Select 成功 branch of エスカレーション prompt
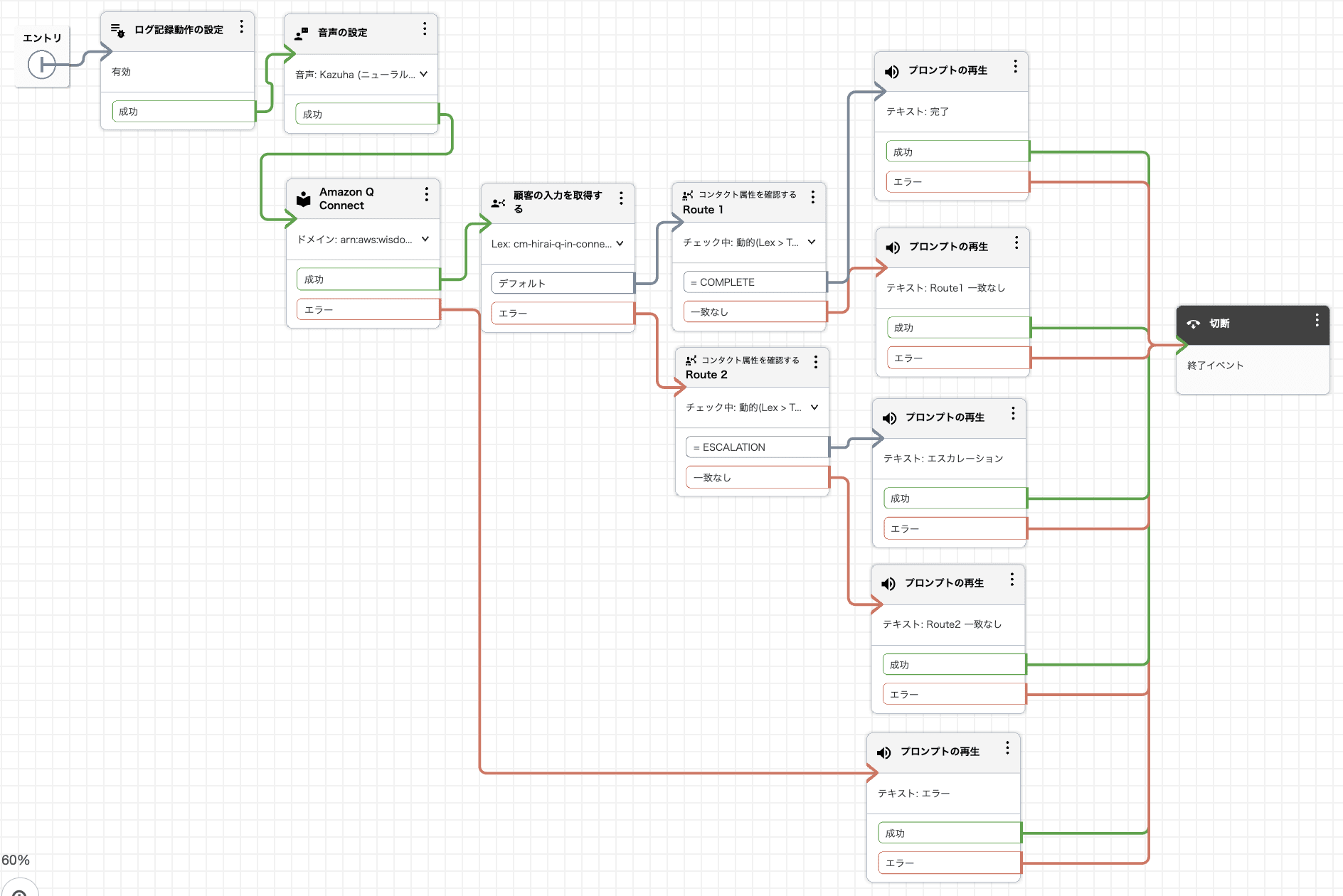The width and height of the screenshot is (1343, 896). pyautogui.click(x=955, y=498)
